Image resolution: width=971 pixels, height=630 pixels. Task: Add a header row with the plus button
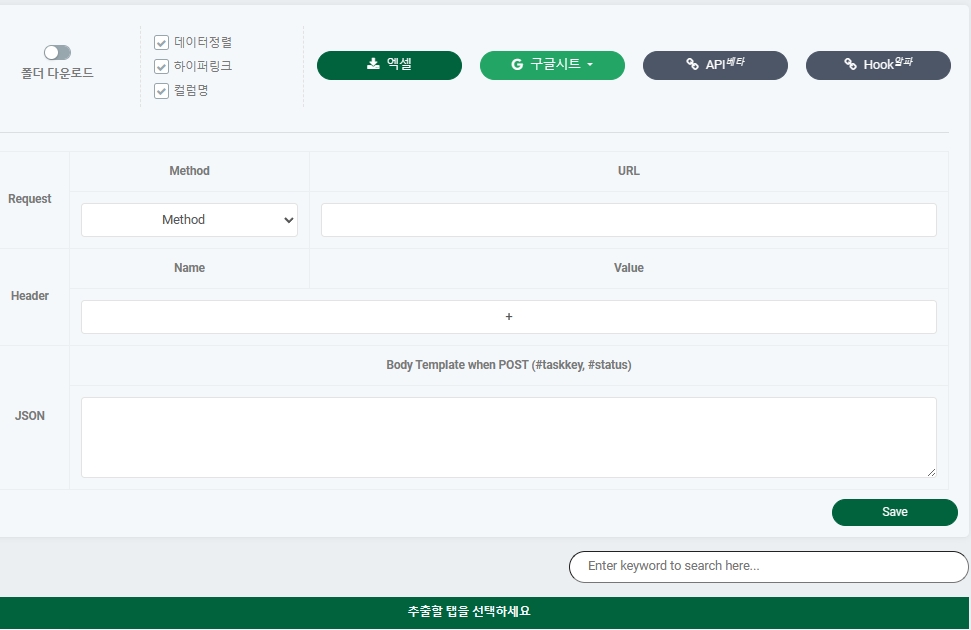[508, 317]
